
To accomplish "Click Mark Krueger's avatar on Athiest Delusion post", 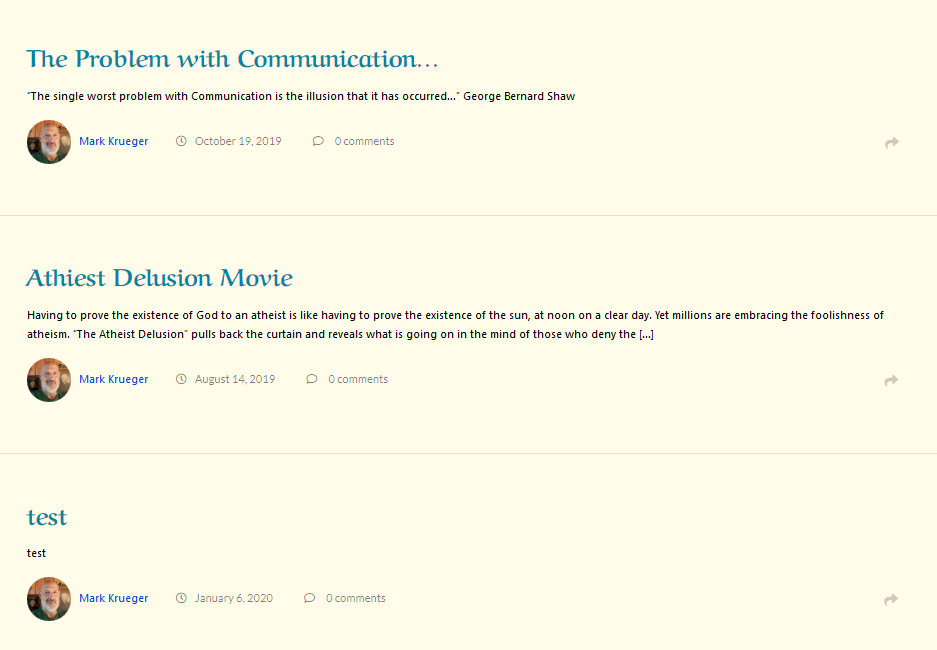I will coord(49,380).
